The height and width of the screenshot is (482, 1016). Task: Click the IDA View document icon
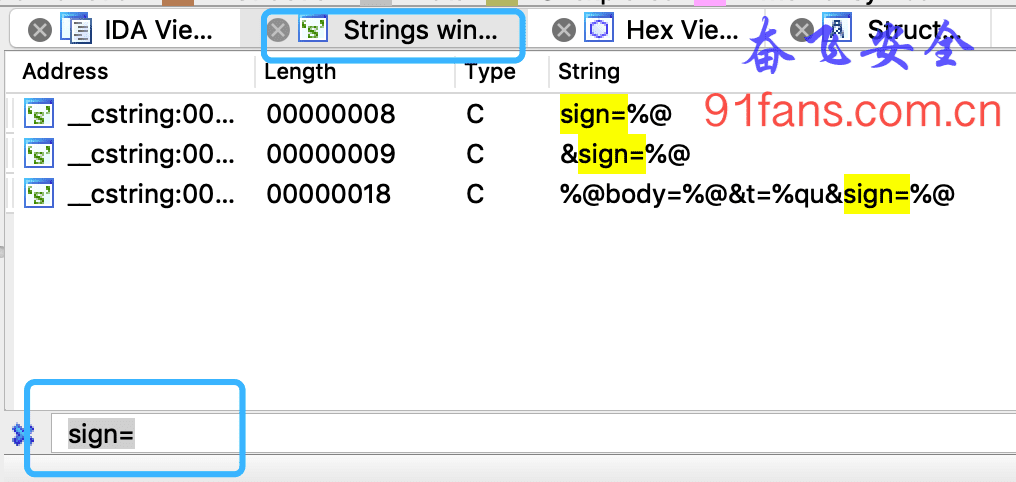[76, 30]
